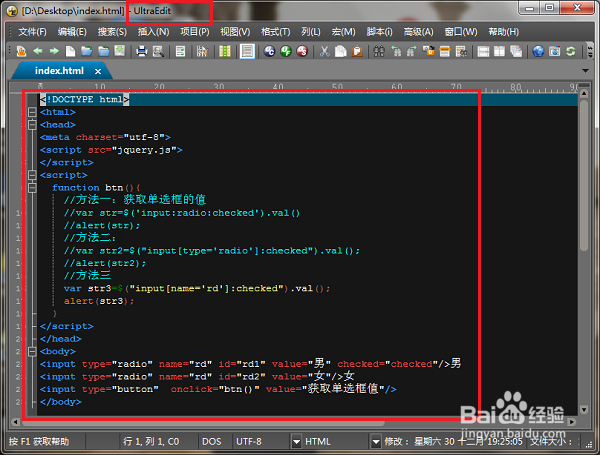
Task: Cascade windows using the stacked windows icon
Action: tap(516, 51)
